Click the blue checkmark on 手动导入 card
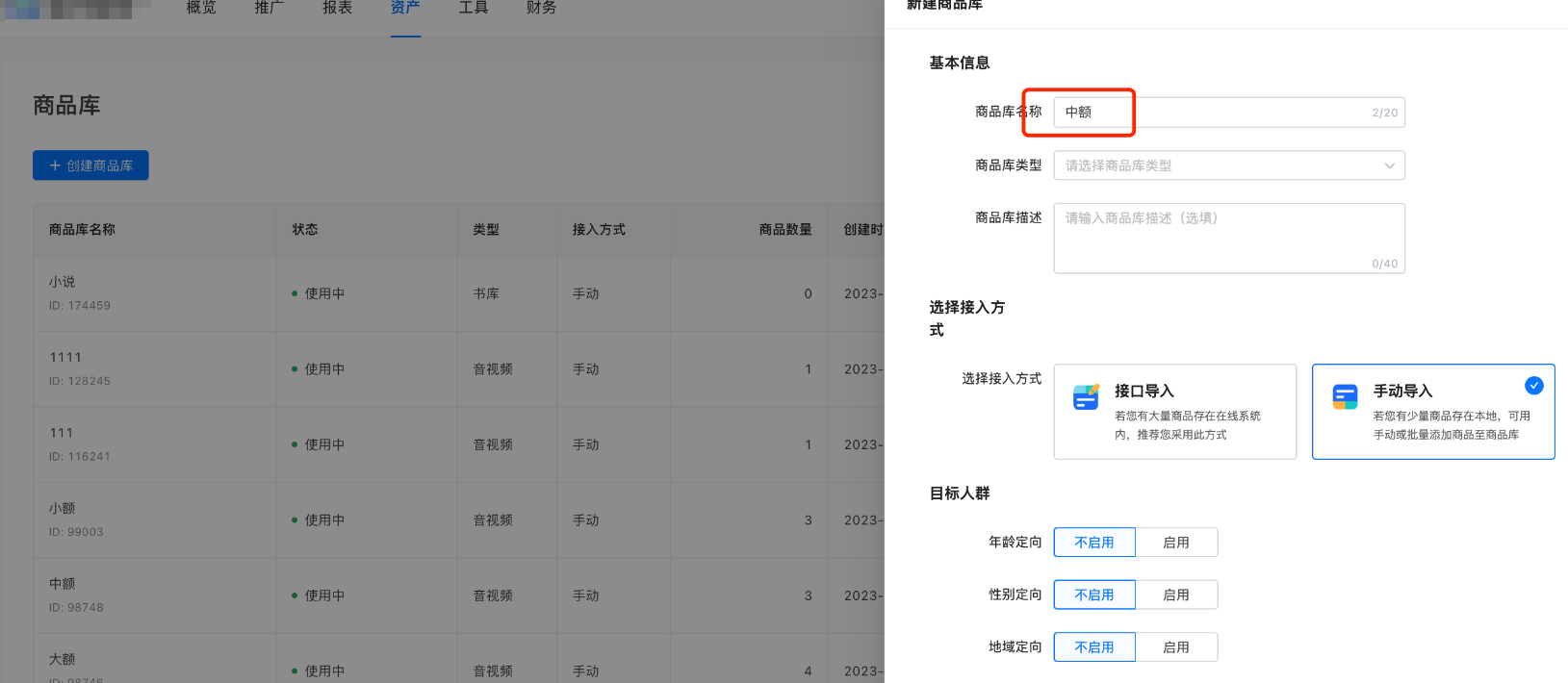 (x=1534, y=386)
